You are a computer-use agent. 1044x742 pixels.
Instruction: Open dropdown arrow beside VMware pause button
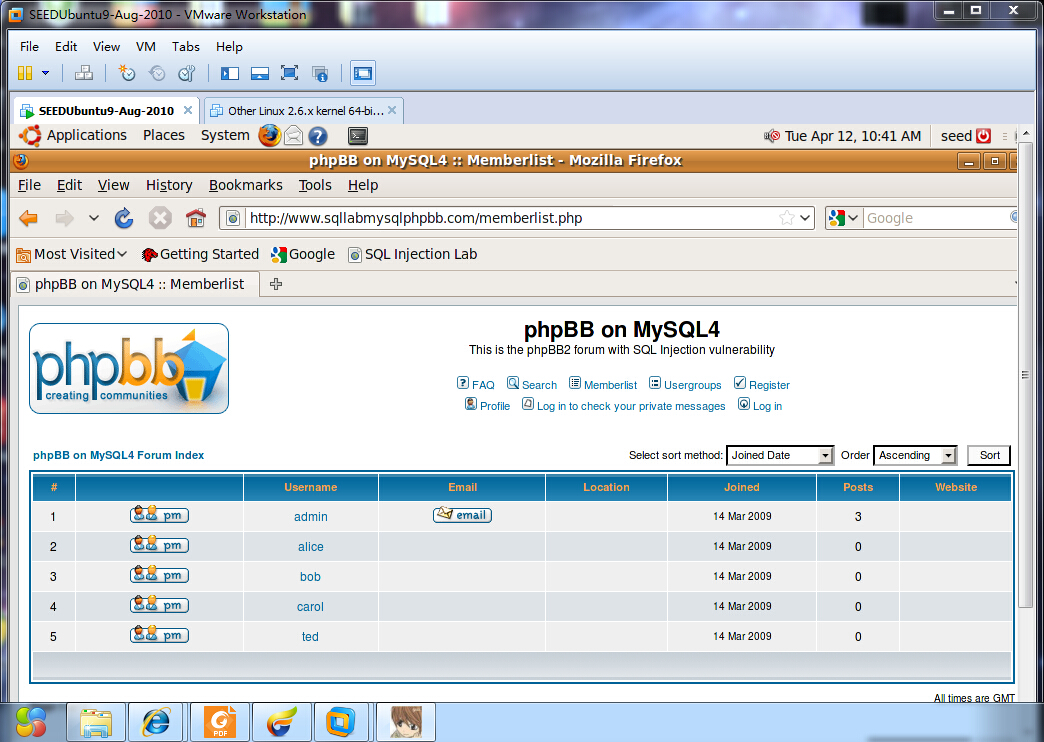[45, 73]
